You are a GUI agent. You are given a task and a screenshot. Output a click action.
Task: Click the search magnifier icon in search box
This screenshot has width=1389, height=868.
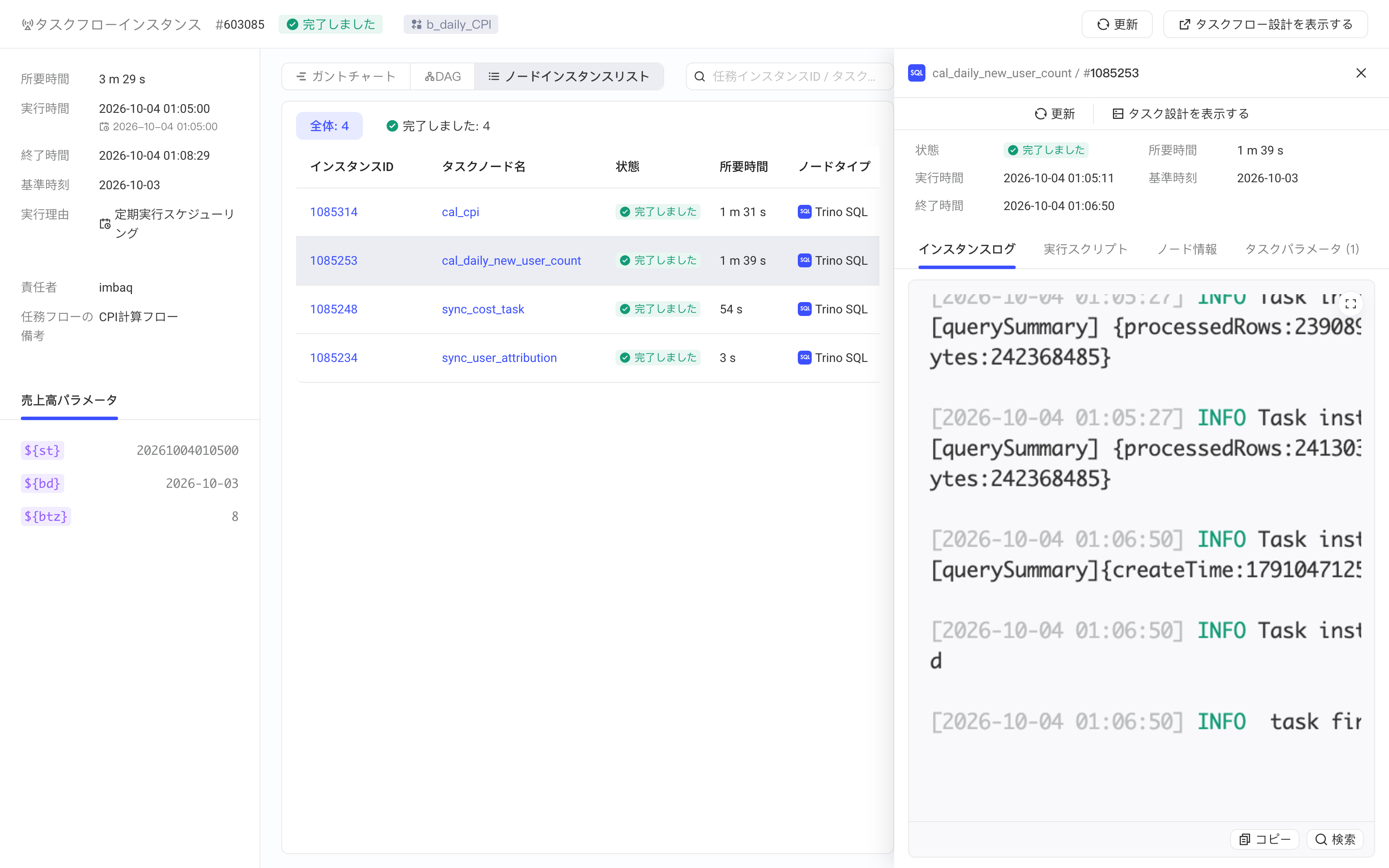click(699, 76)
